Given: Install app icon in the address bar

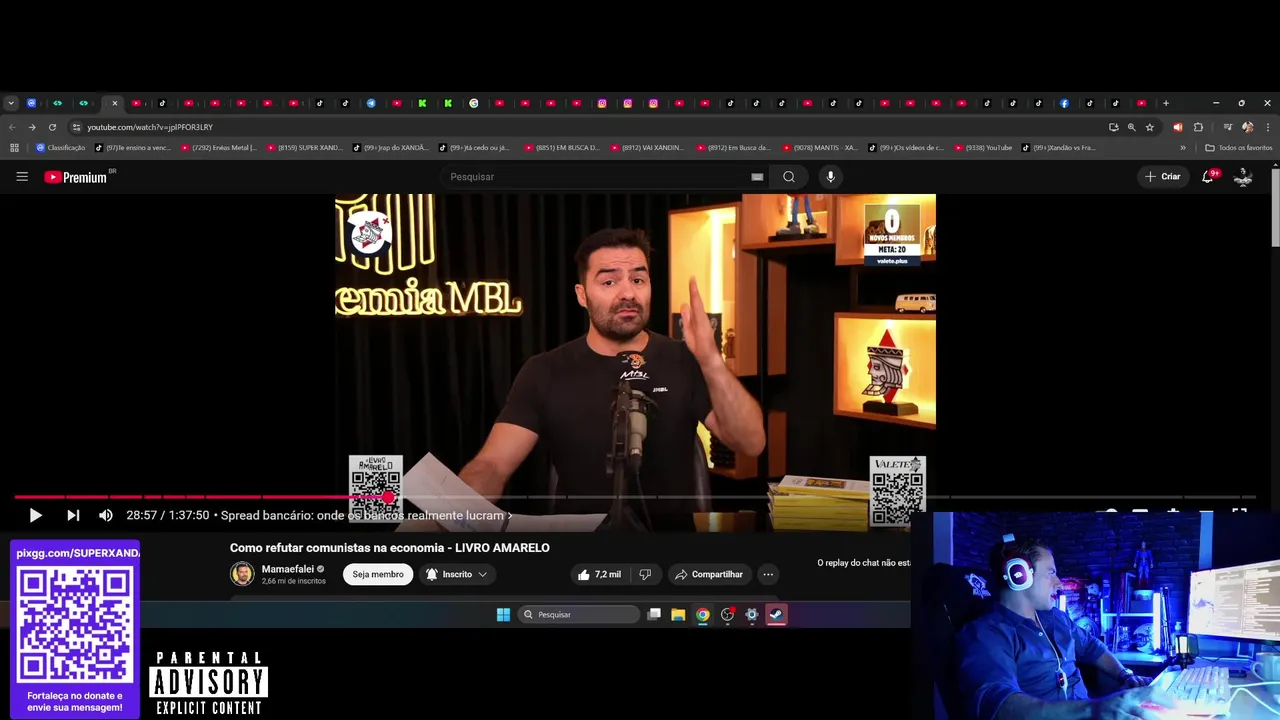Looking at the screenshot, I should tap(1113, 127).
